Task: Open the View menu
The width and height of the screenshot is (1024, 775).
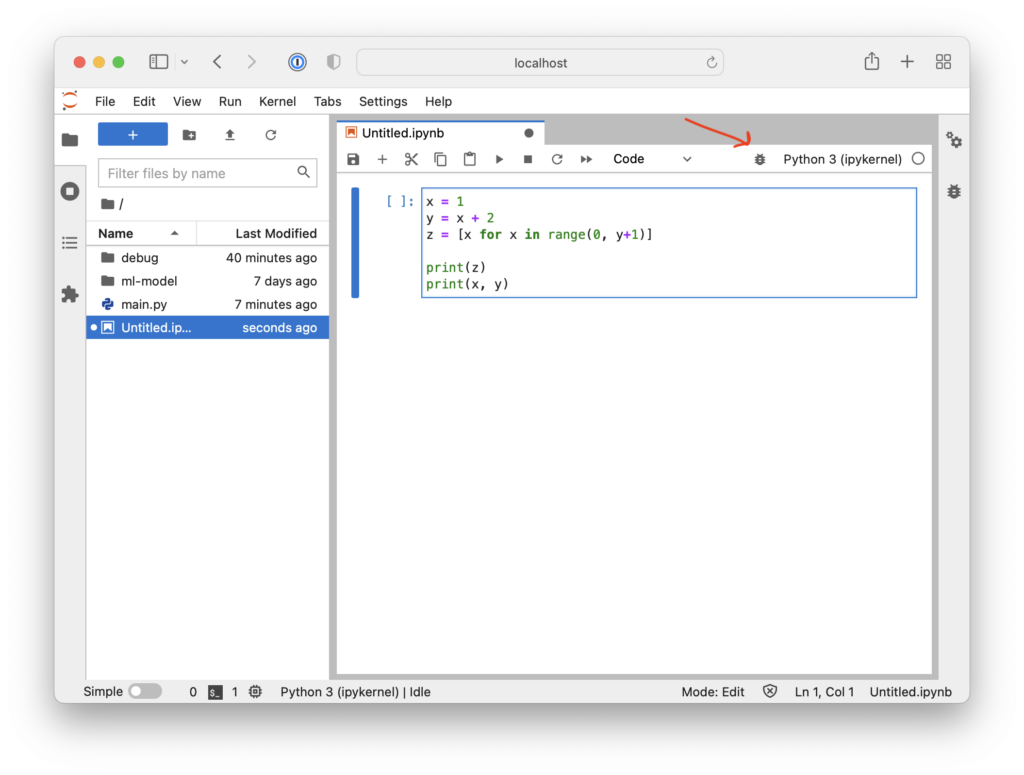Action: tap(187, 101)
